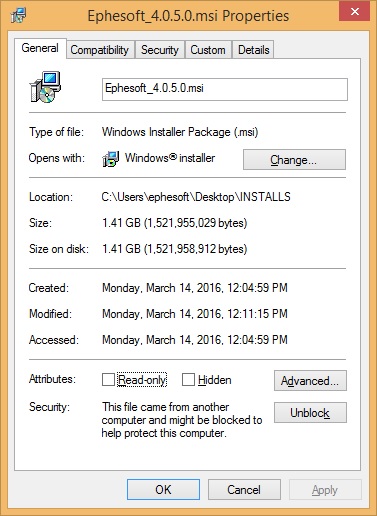Screen dimensions: 377x516
Task: Select the General tab
Action: click(40, 48)
